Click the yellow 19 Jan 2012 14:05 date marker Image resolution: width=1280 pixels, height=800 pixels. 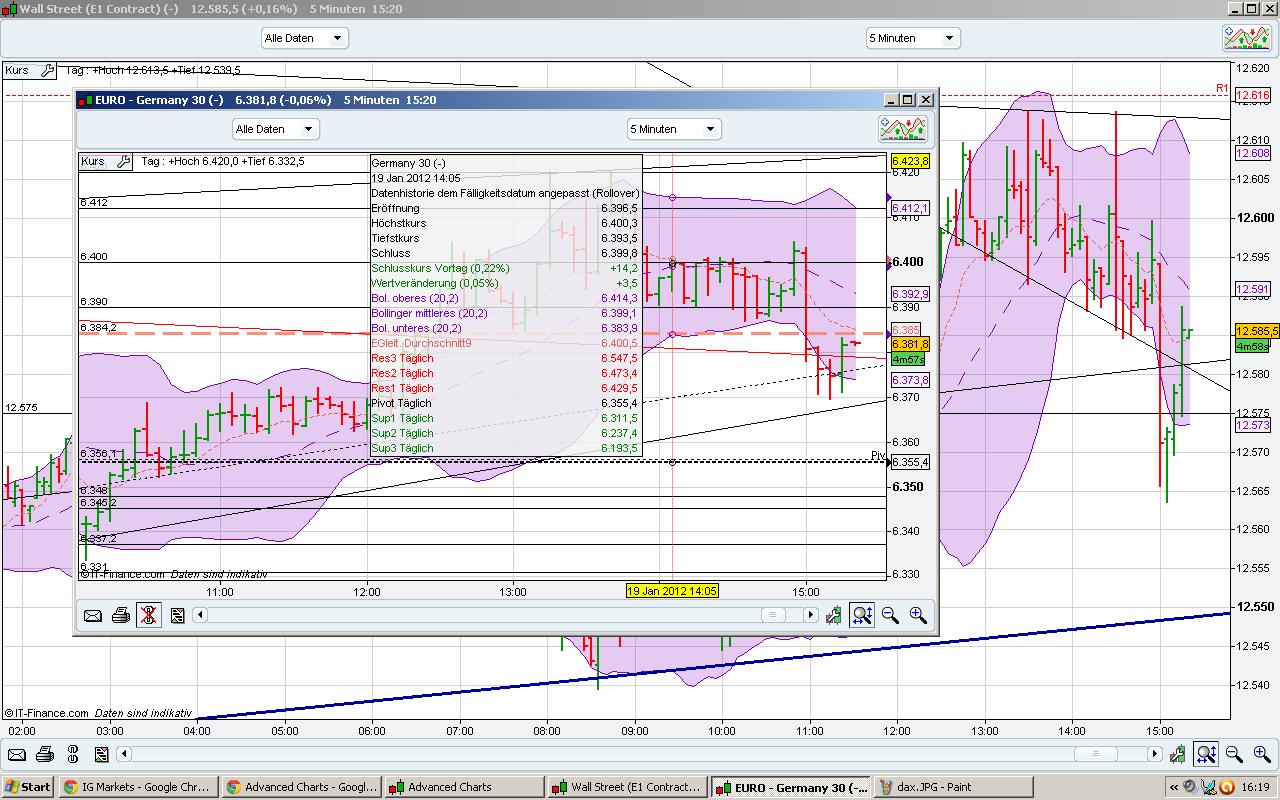tap(672, 591)
